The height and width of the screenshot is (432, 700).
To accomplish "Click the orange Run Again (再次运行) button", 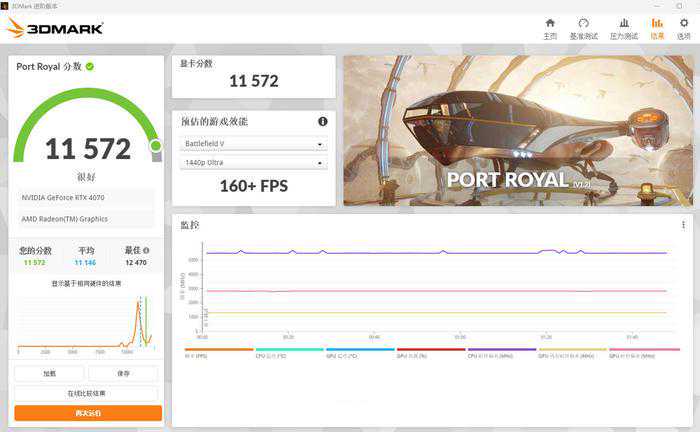I will click(87, 413).
